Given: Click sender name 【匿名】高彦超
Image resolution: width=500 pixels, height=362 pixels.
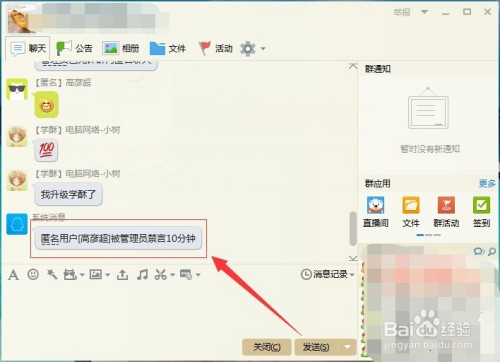Looking at the screenshot, I should tap(63, 82).
